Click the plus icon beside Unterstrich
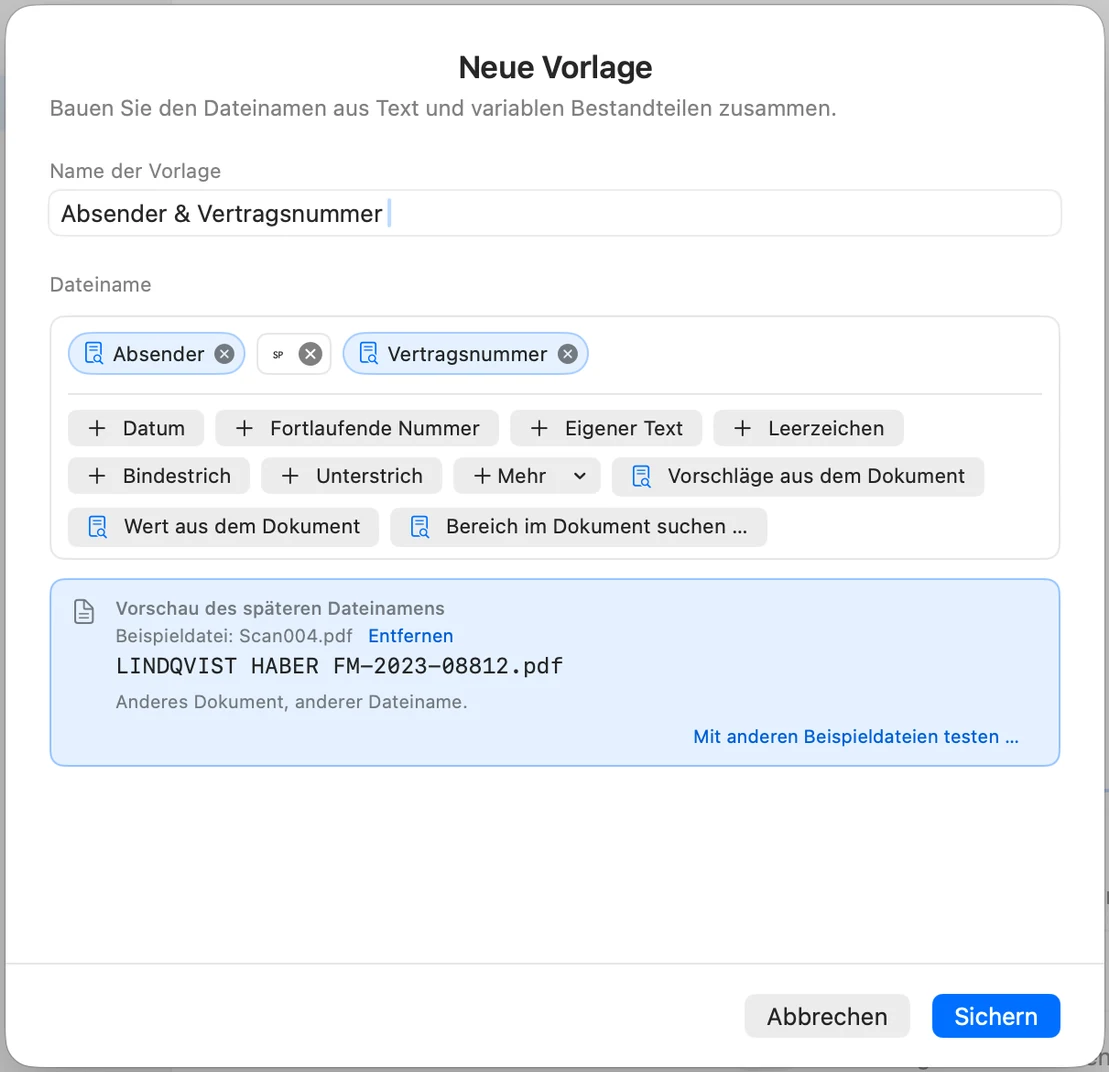Viewport: 1109px width, 1072px height. click(x=290, y=476)
